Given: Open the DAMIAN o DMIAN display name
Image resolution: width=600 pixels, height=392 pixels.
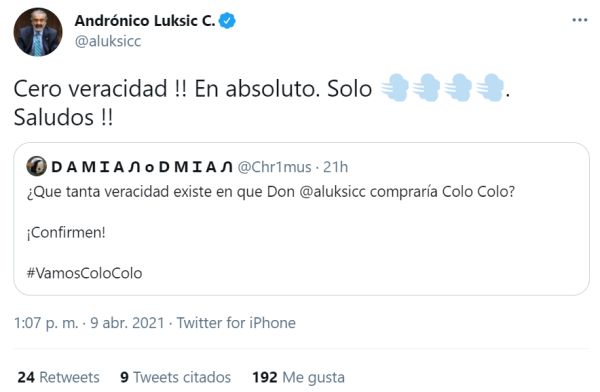Looking at the screenshot, I should [x=142, y=167].
